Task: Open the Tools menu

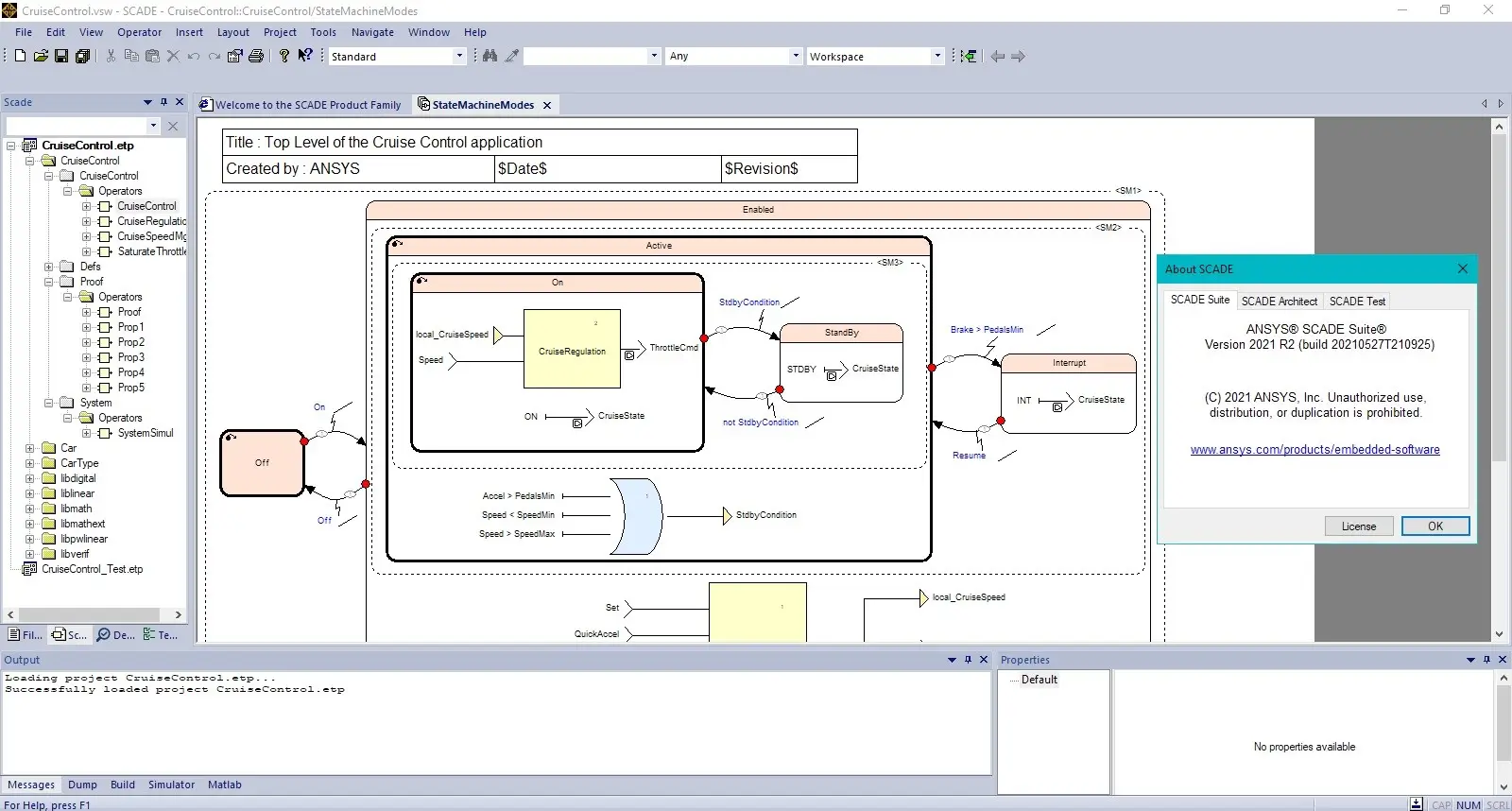Action: [x=323, y=32]
